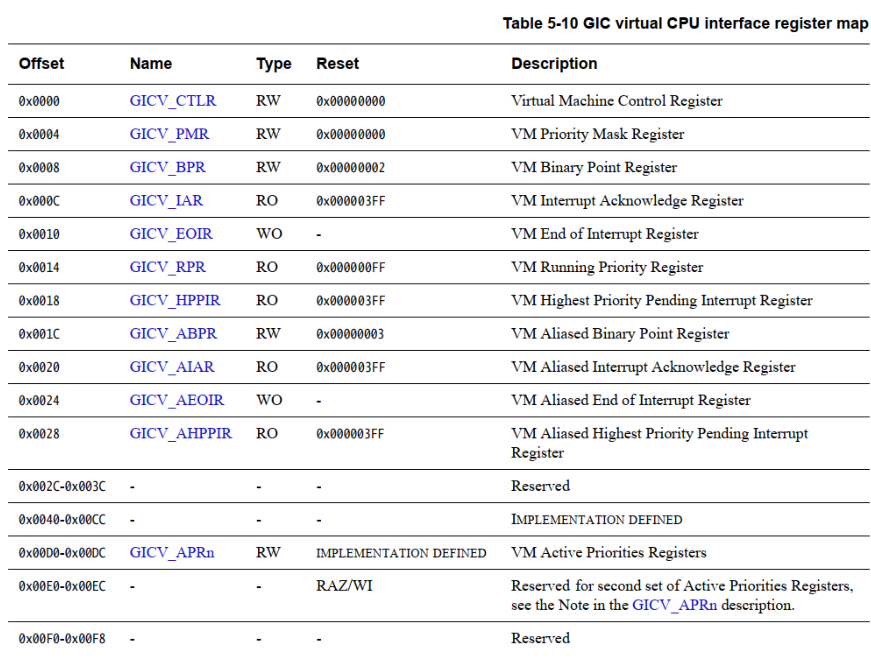The width and height of the screenshot is (871, 671).
Task: Click the Type column header
Action: click(x=273, y=63)
